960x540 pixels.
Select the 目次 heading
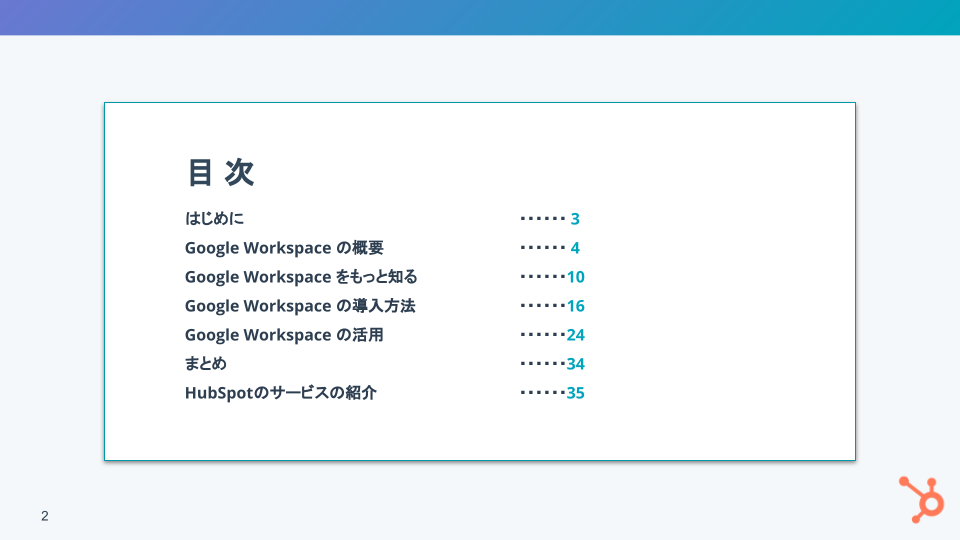[220, 172]
